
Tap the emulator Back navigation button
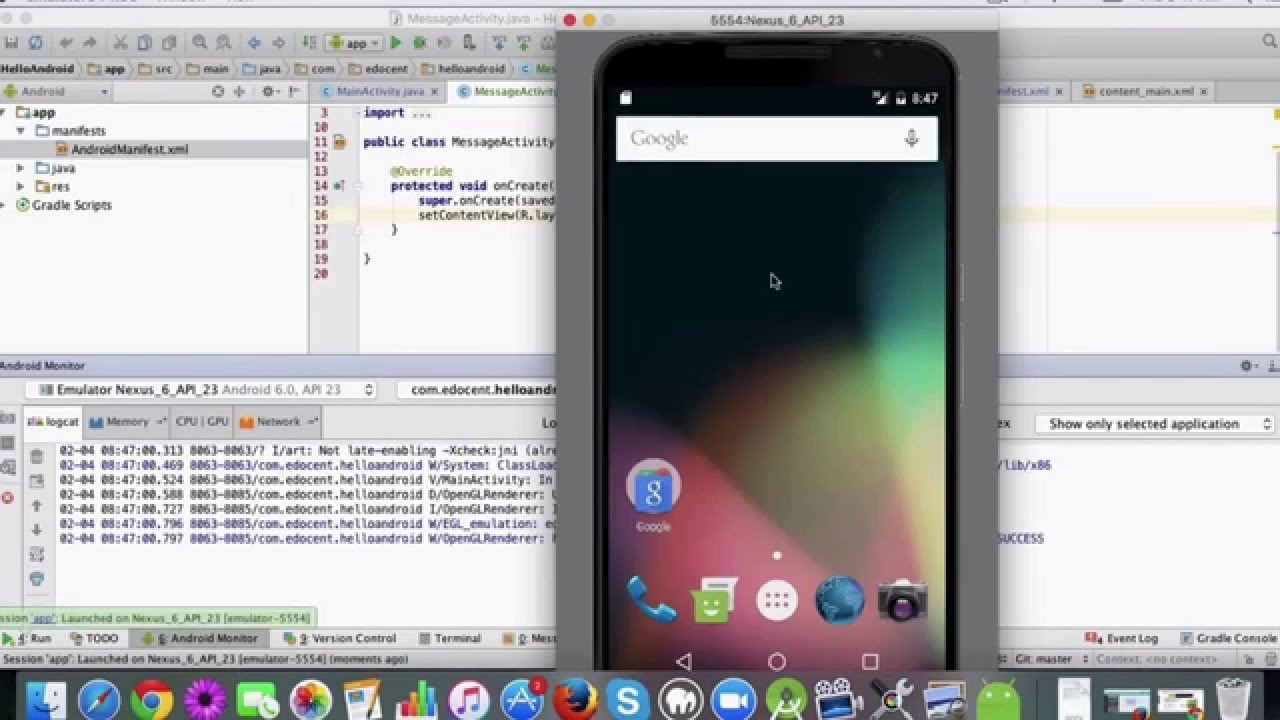coord(684,661)
